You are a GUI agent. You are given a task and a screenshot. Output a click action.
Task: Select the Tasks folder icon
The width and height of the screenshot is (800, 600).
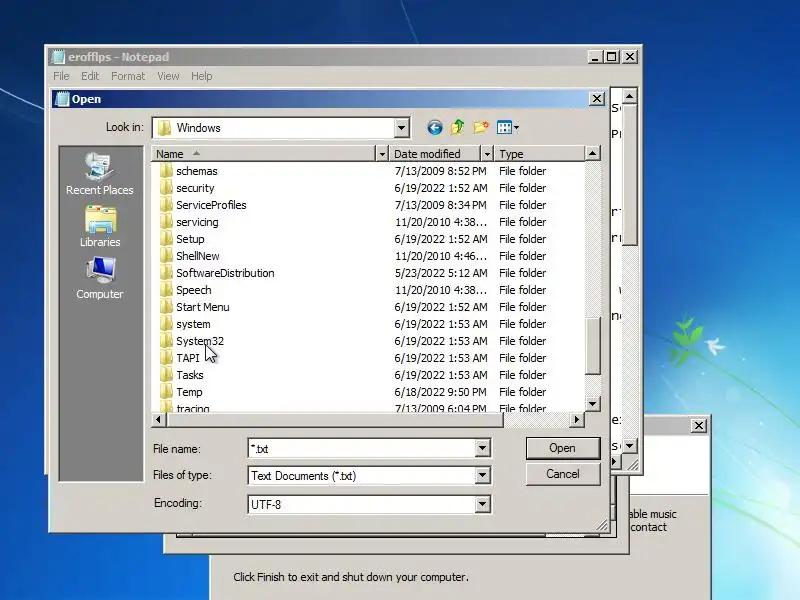tap(166, 375)
